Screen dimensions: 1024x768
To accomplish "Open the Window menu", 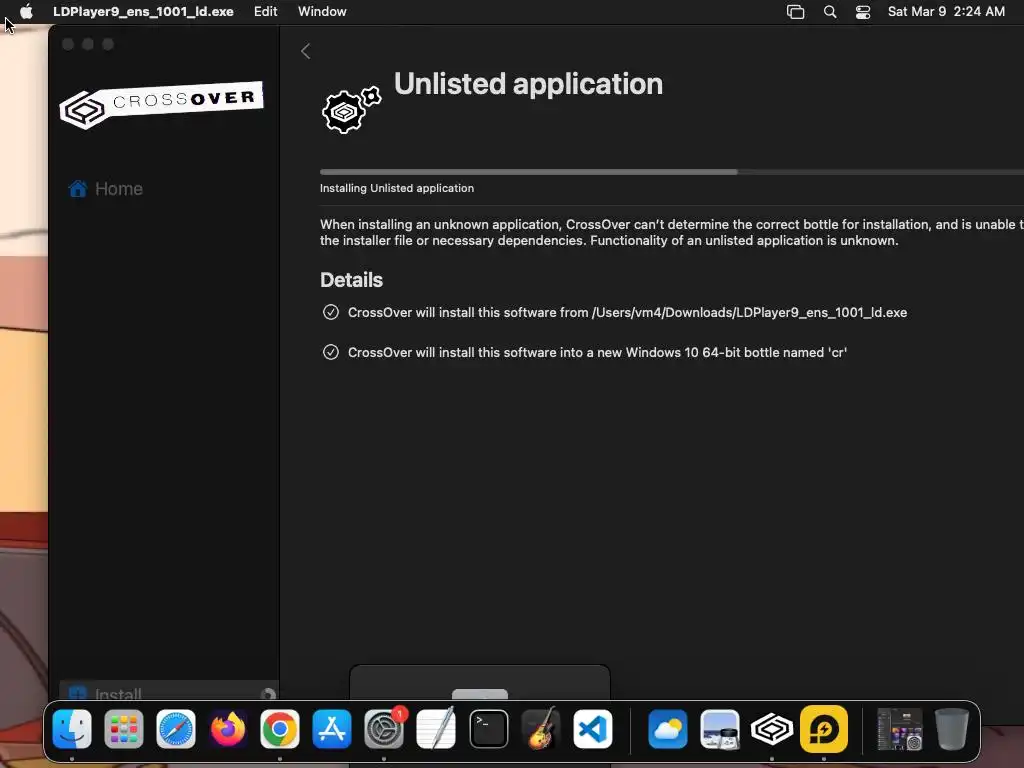I will pos(322,11).
